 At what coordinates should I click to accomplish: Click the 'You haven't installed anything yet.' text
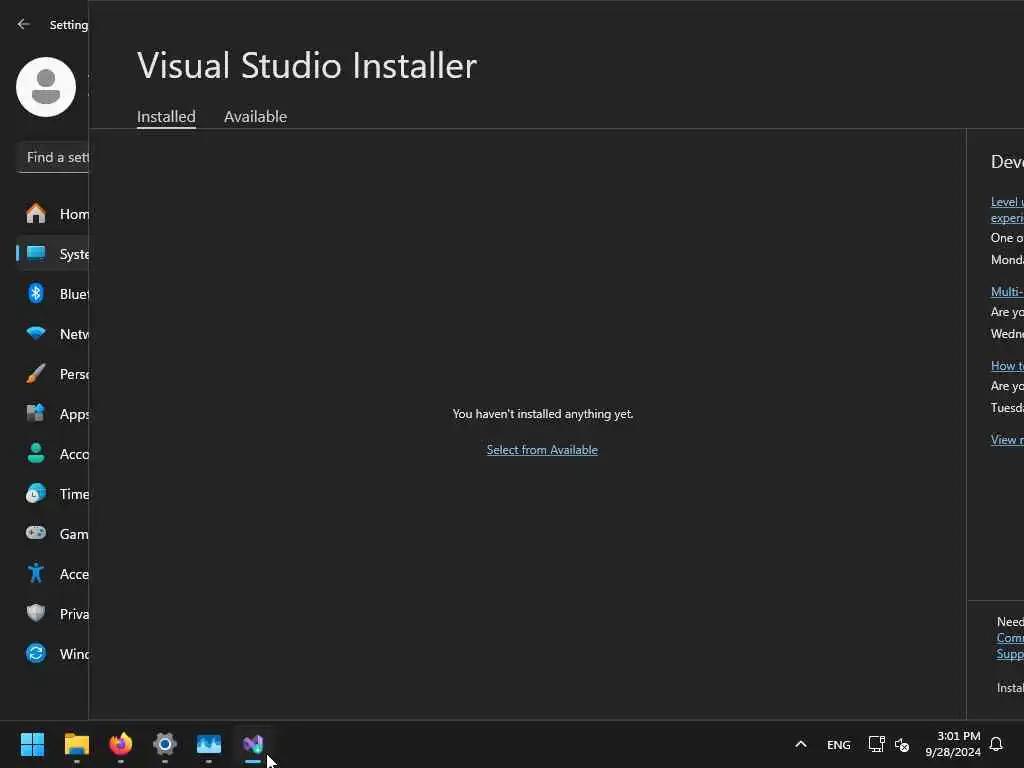[543, 414]
